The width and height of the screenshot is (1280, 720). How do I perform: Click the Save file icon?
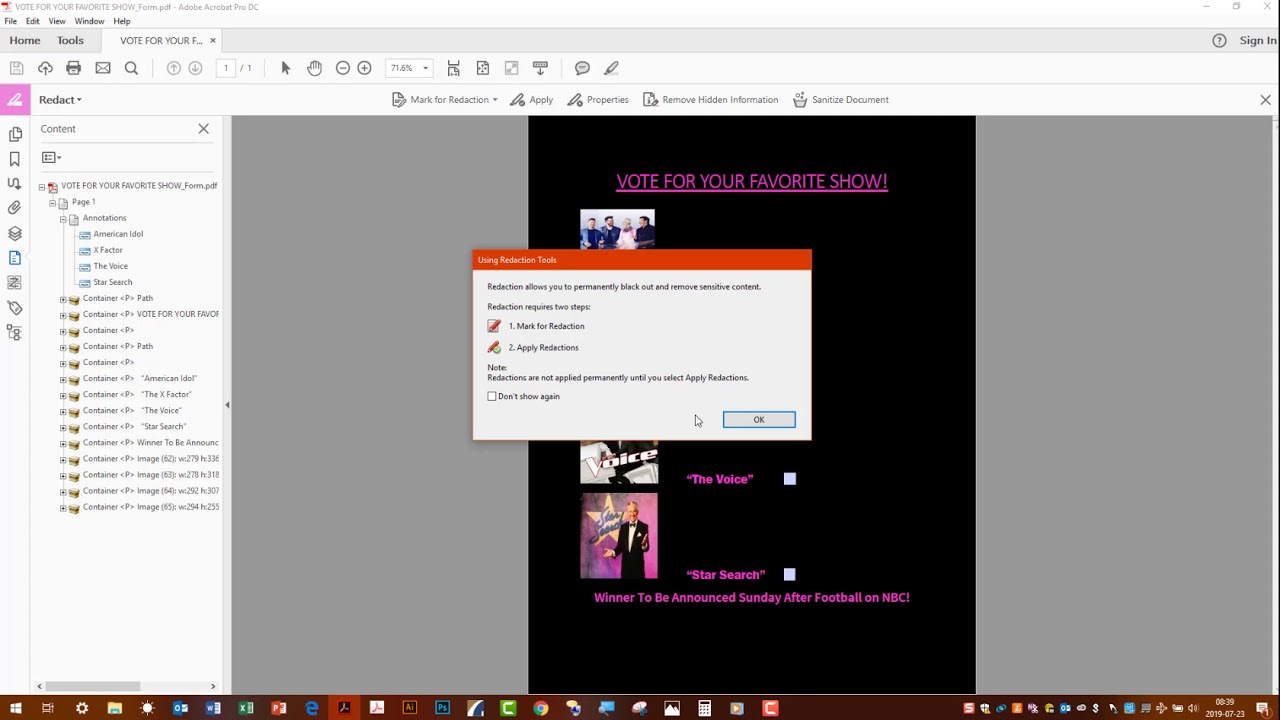tap(16, 68)
